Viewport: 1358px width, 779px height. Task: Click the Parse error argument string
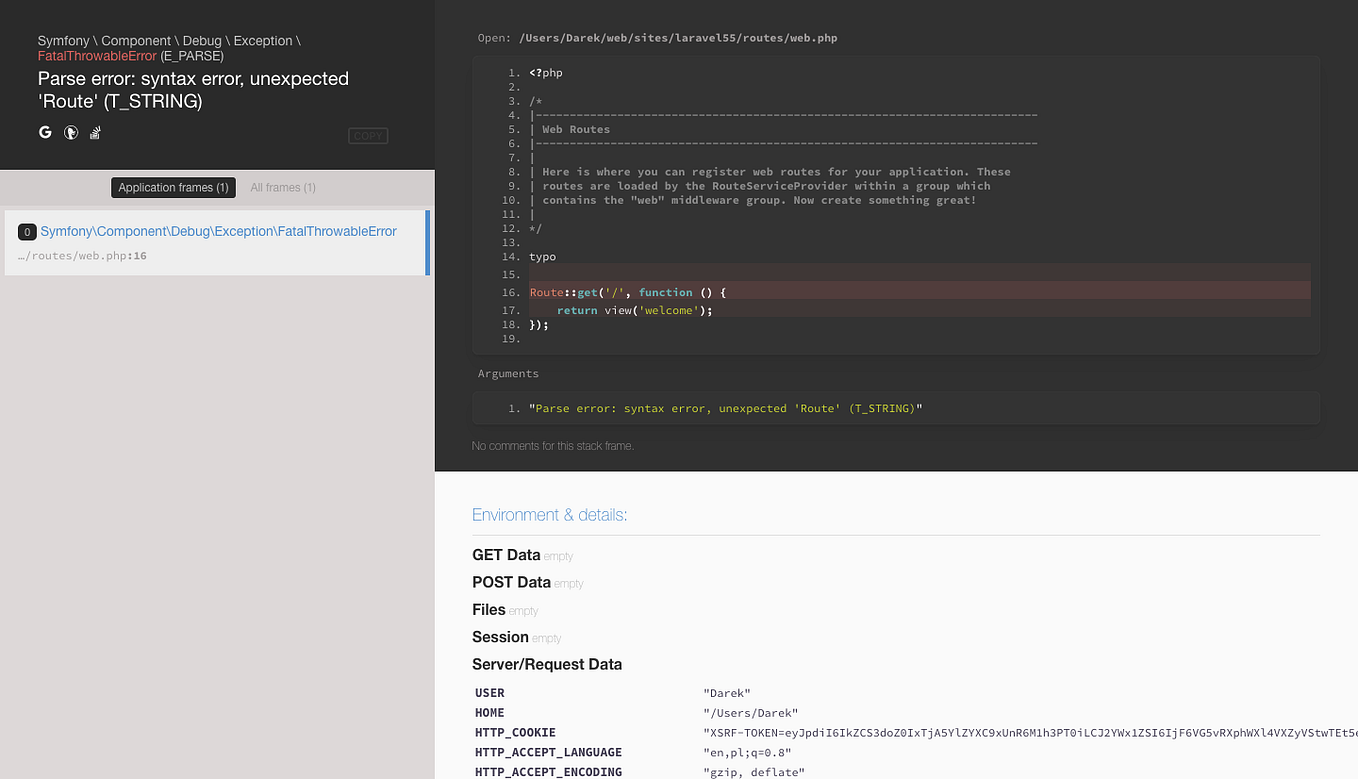[x=726, y=408]
